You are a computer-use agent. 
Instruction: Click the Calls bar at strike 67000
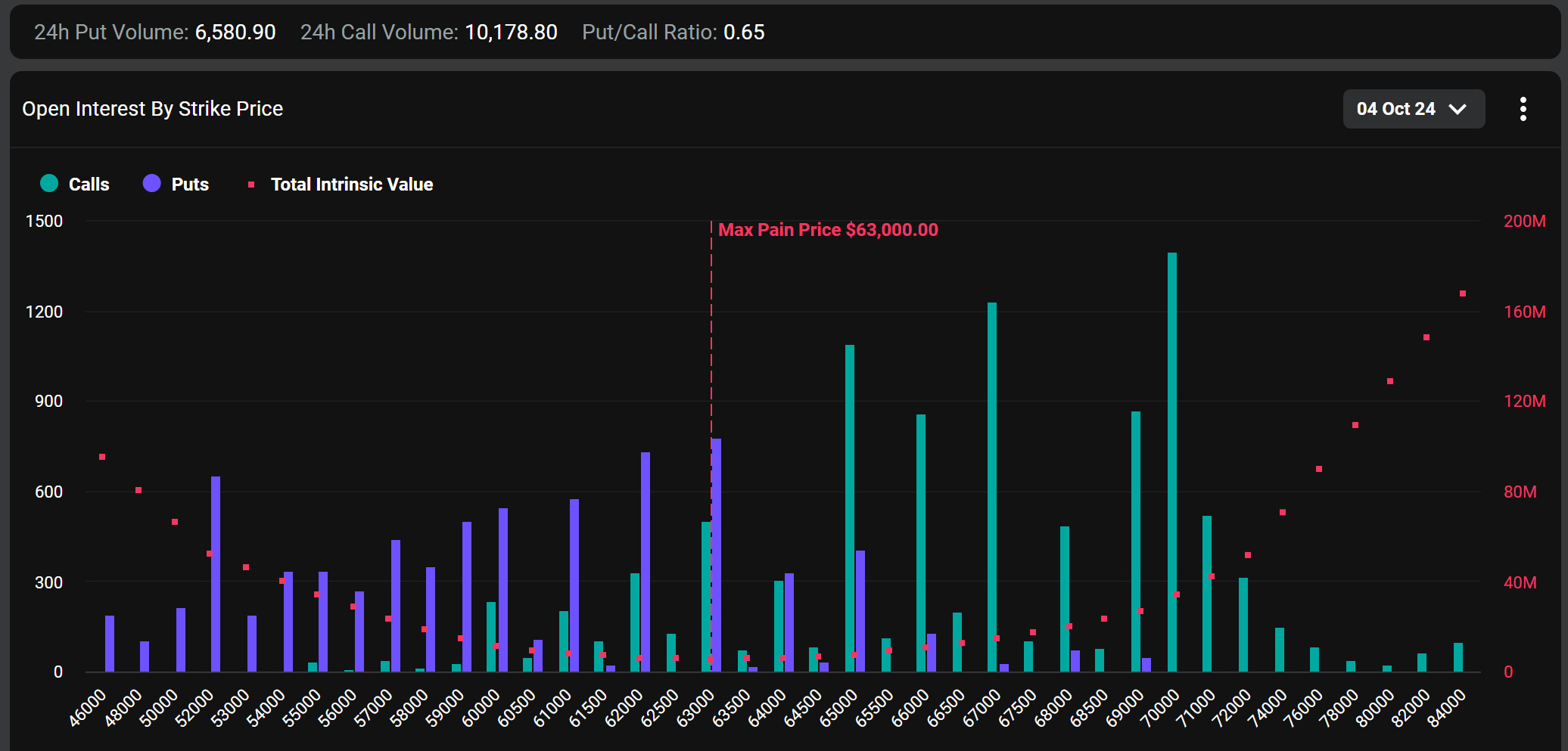(992, 487)
